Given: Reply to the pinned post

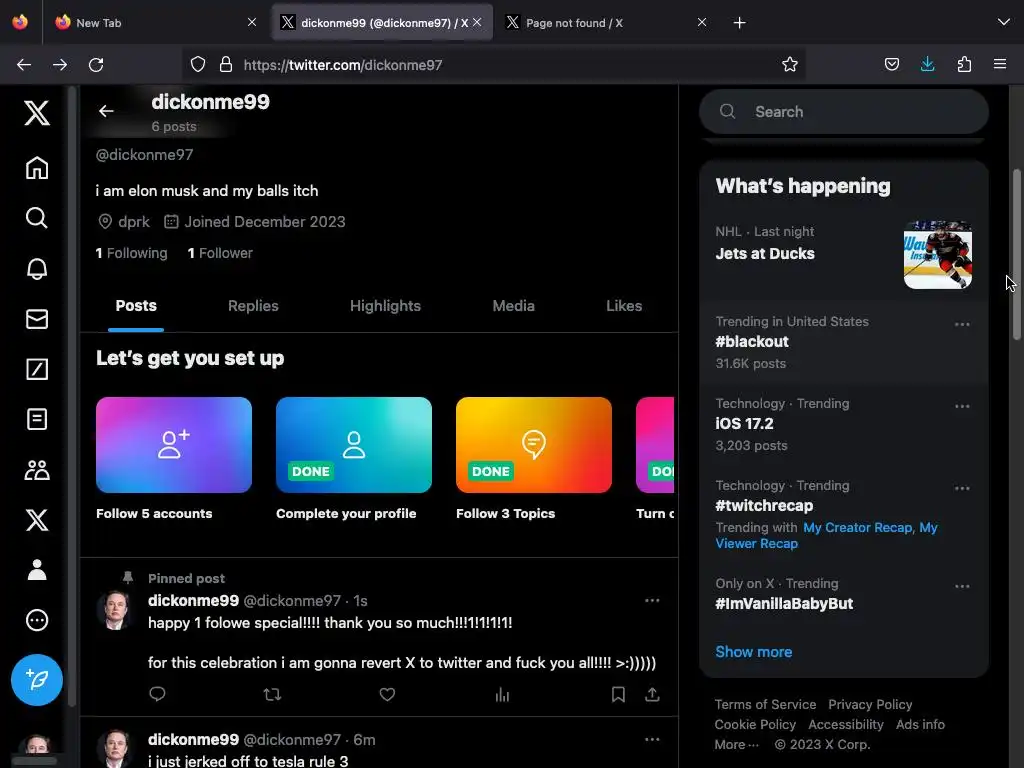Looking at the screenshot, I should pyautogui.click(x=157, y=694).
